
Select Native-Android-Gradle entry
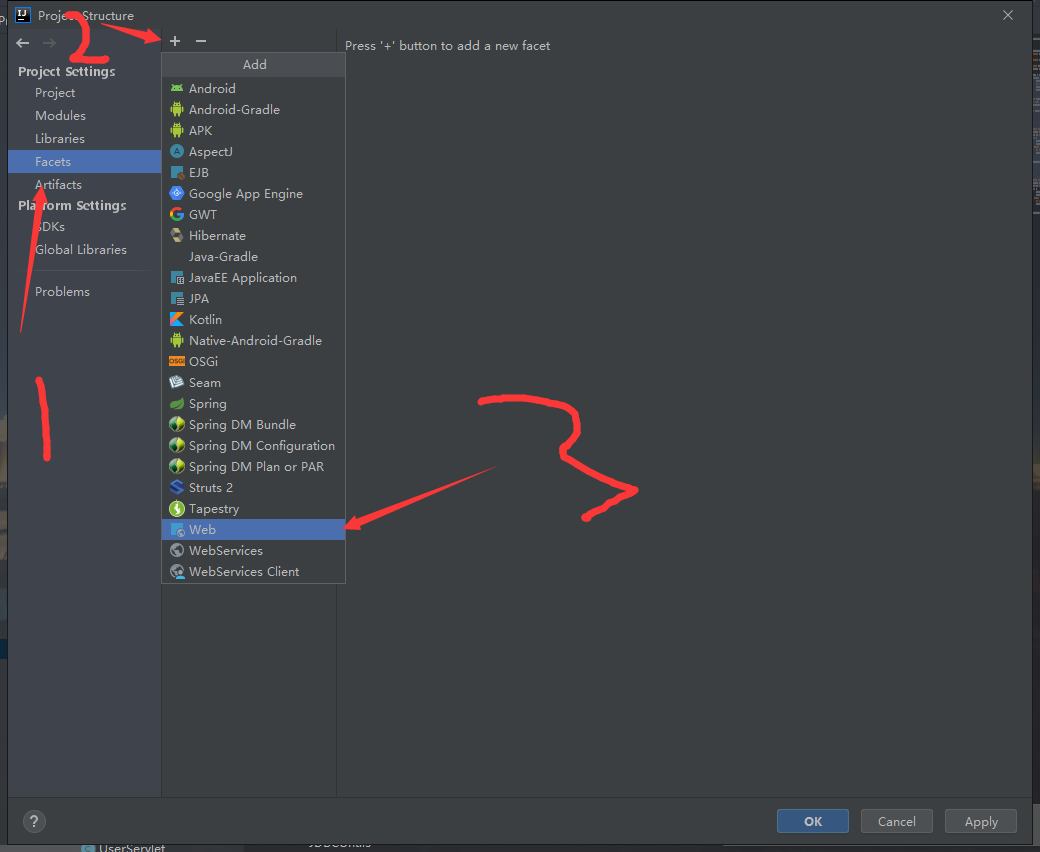click(253, 340)
